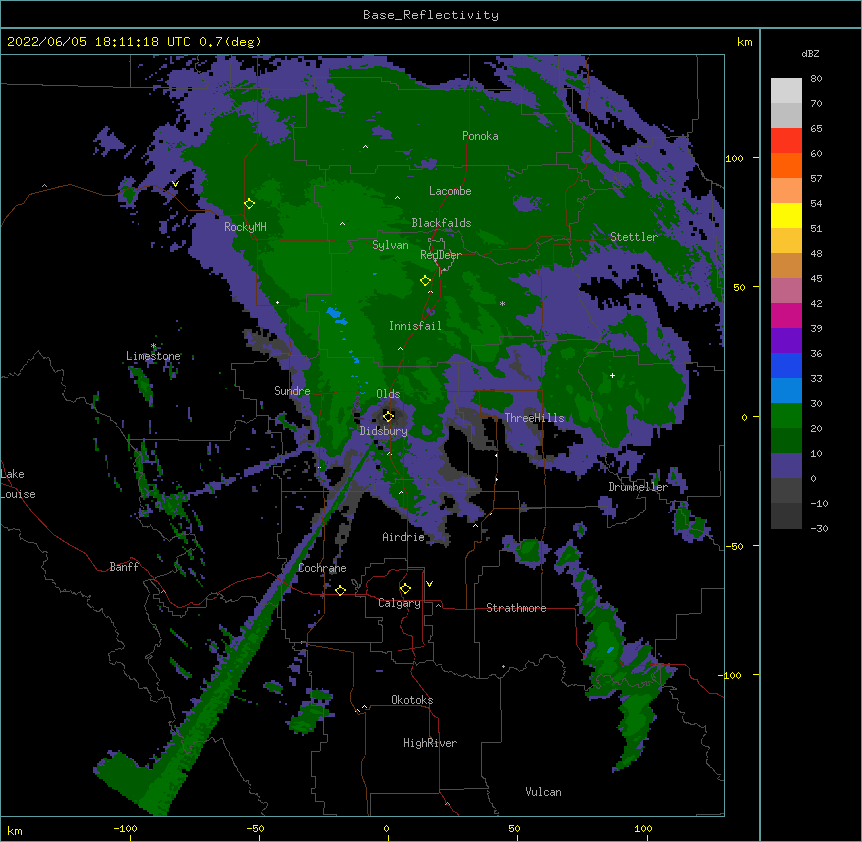
Task: Click the Lacombe city label
Action: coord(450,191)
